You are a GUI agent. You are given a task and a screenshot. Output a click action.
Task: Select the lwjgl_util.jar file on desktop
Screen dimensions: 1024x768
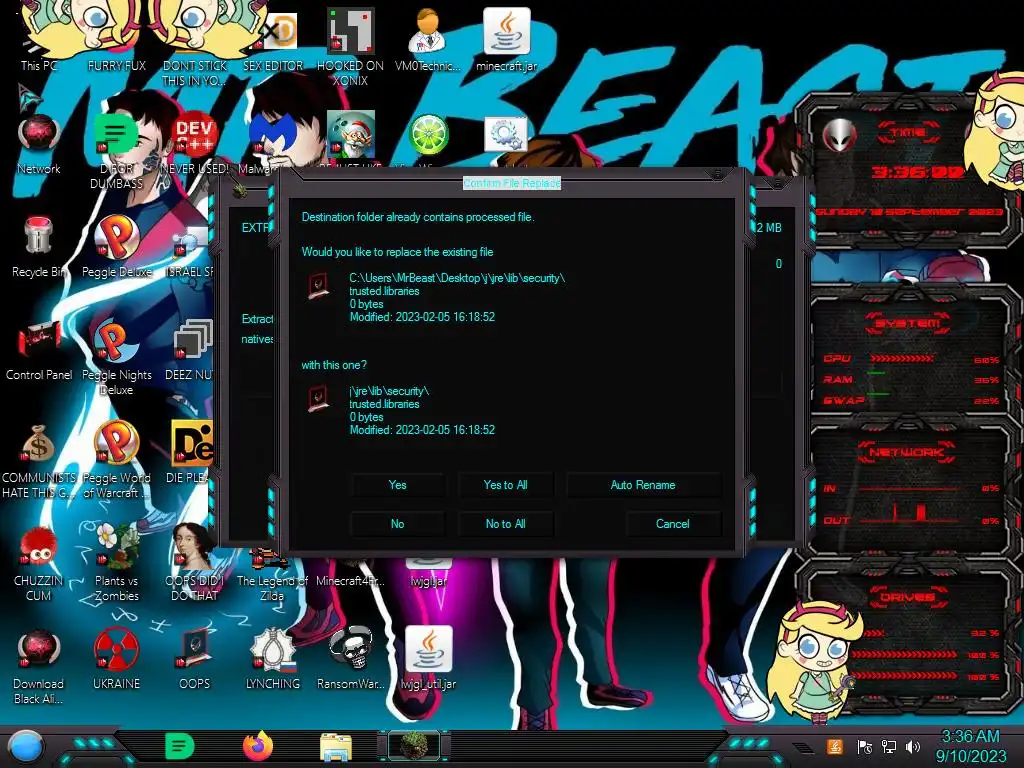point(428,660)
